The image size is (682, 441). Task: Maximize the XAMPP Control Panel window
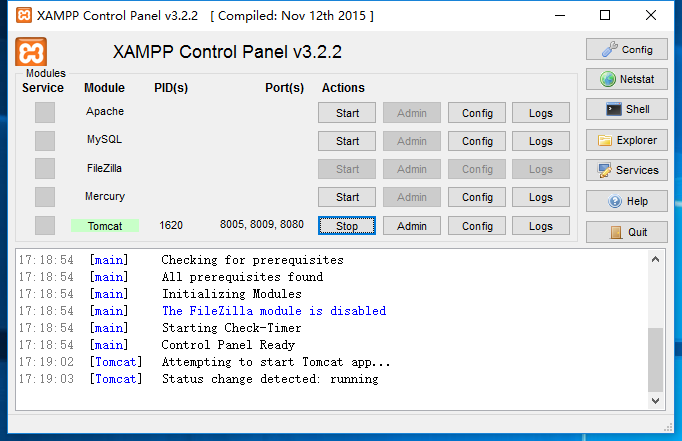(x=605, y=16)
